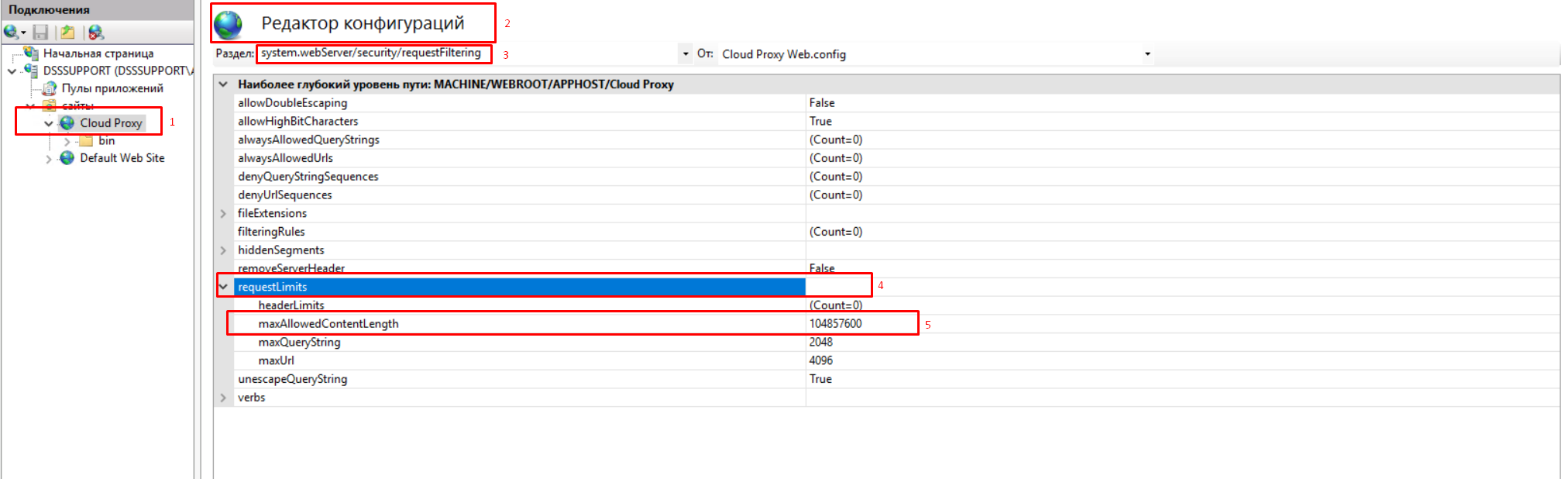Click the DSSSUPPORT server icon
Viewport: 1568px width, 479px height.
click(x=31, y=70)
